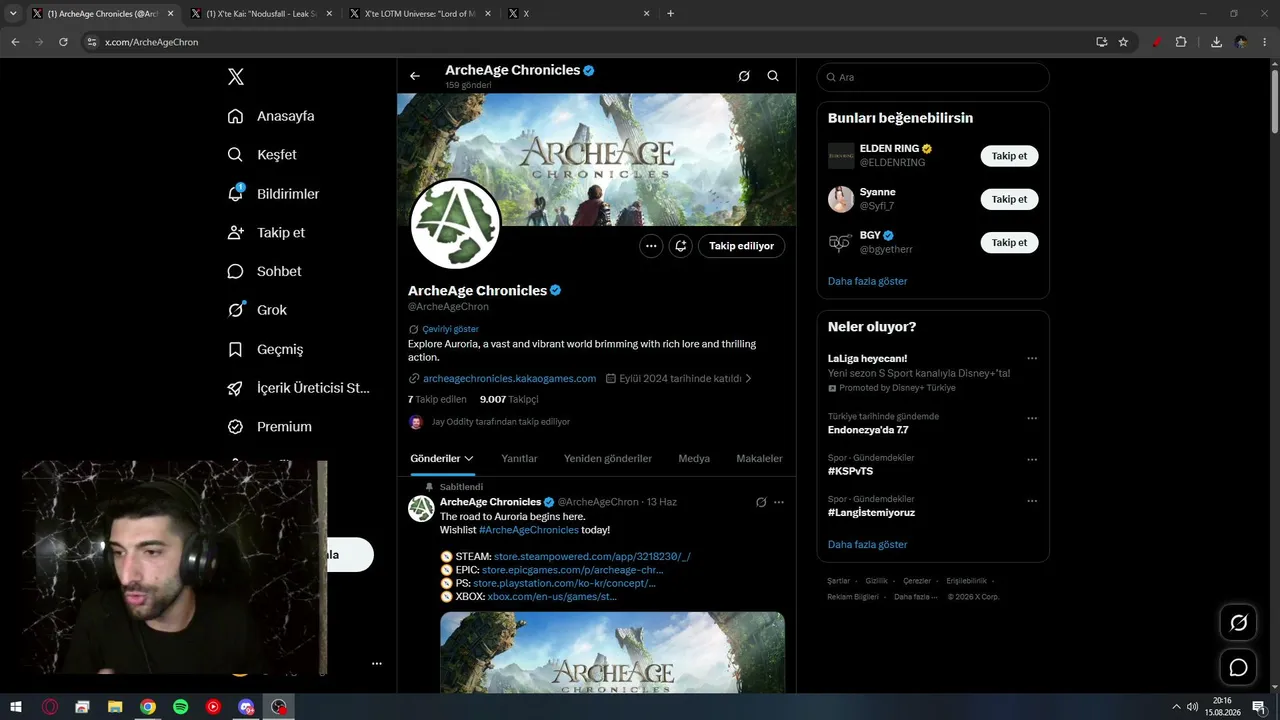
Task: Follow ELDEN RING with Takip et
Action: 1009,156
